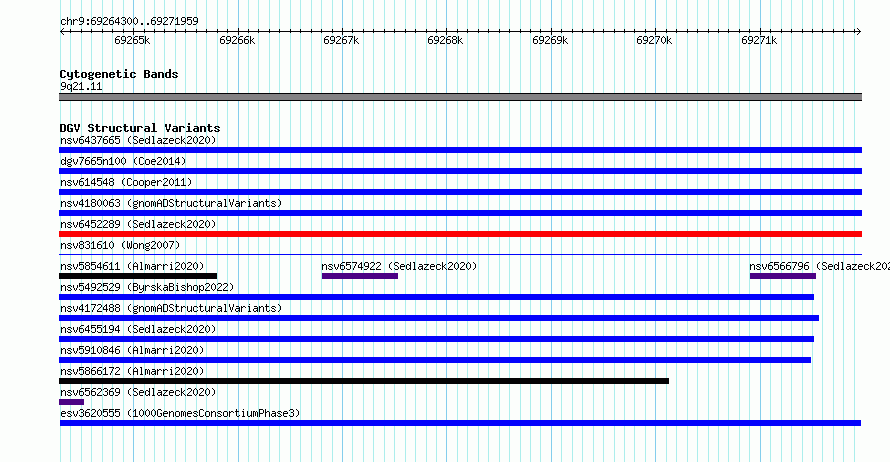Open the nsv5866172 (Almarri2020) label

(x=132, y=371)
